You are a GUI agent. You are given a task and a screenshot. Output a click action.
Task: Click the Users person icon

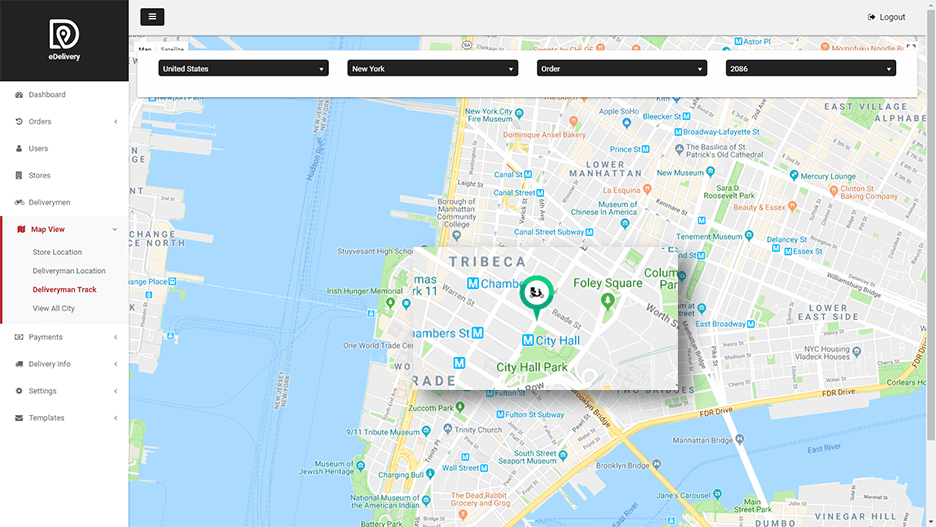[19, 149]
